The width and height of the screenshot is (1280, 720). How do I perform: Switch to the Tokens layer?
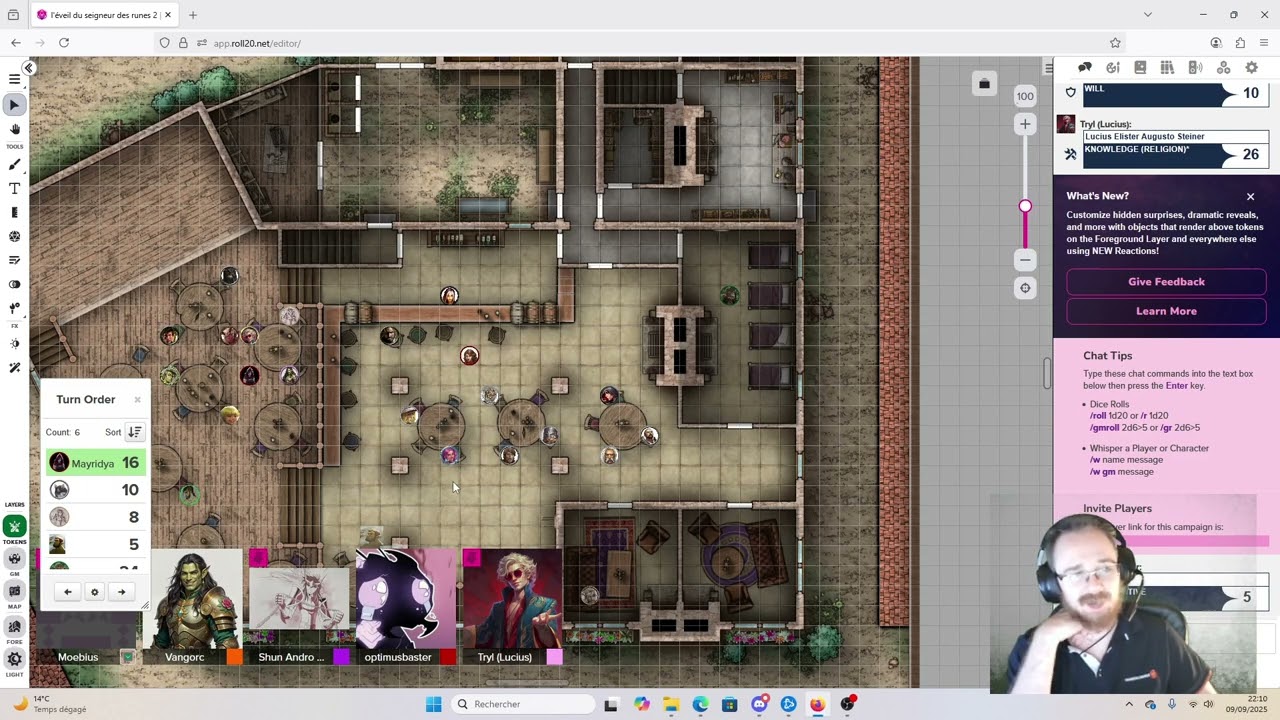pos(14,526)
